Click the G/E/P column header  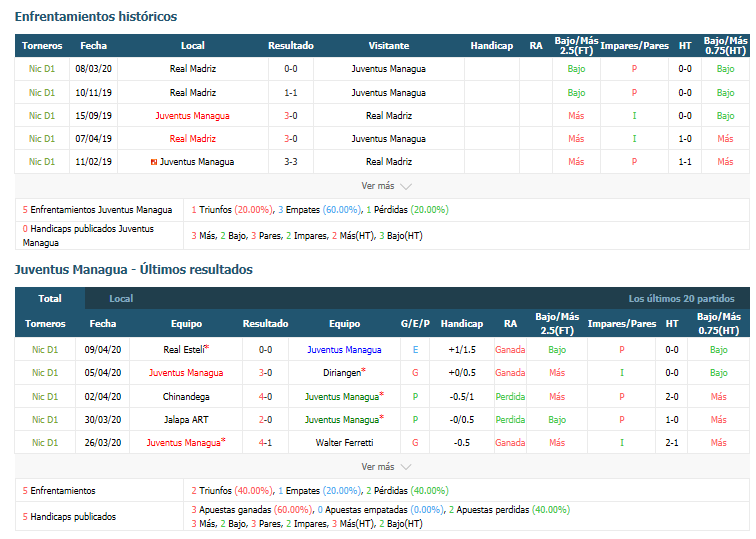click(x=415, y=323)
